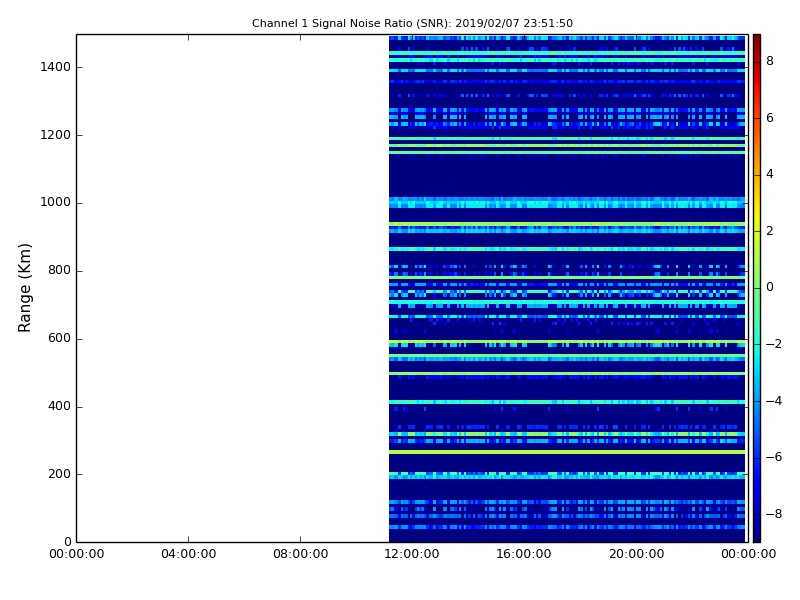
Task: Click the colorbar label 8
Action: pos(770,61)
